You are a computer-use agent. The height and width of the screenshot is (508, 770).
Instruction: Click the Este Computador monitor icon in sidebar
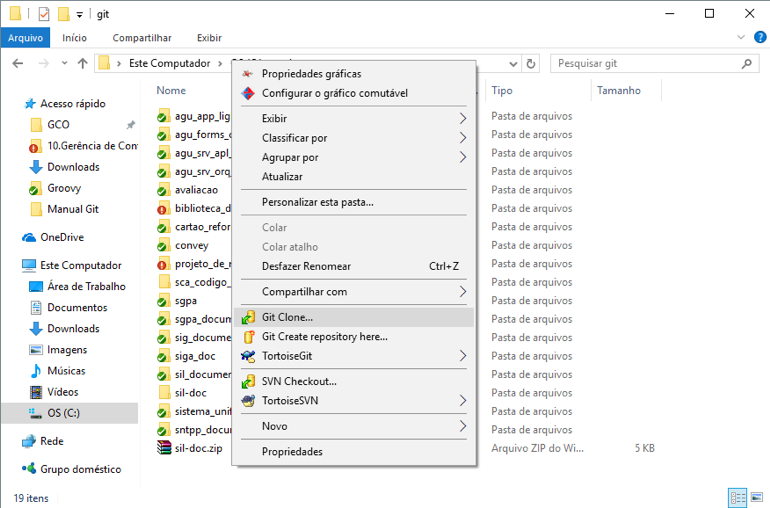pos(29,266)
